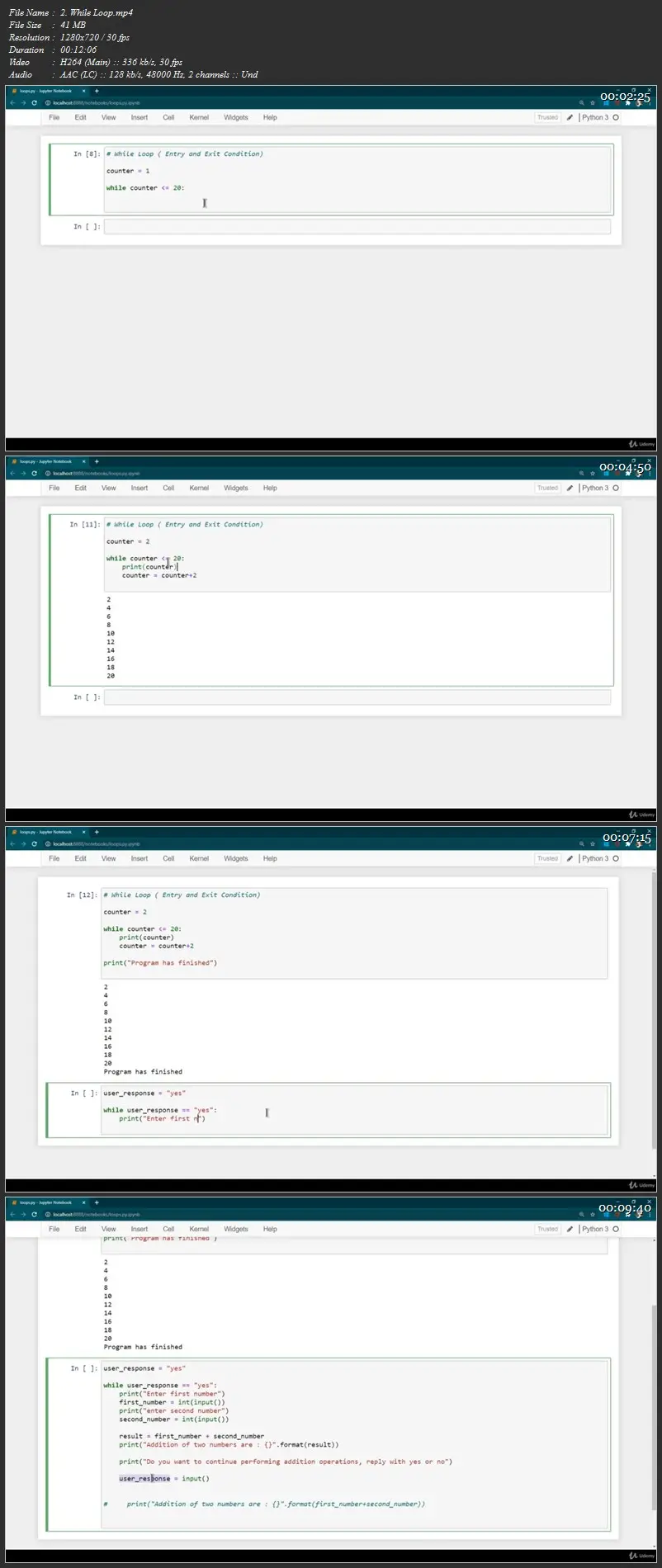Open Kernel menu in the 00:02:25 frame

199,117
